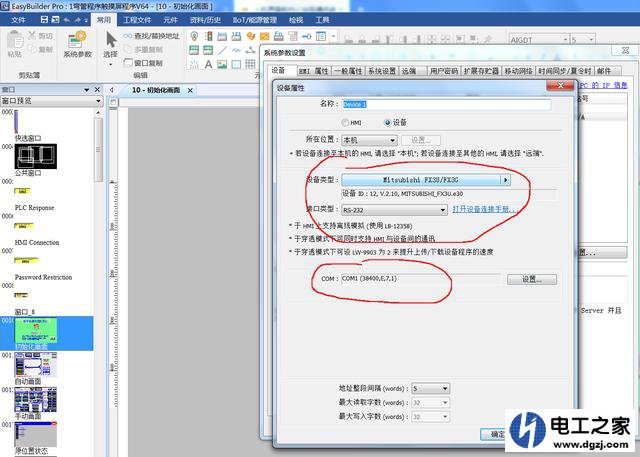The width and height of the screenshot is (640, 457).
Task: Close the 窗口 side panel
Action: point(96,89)
